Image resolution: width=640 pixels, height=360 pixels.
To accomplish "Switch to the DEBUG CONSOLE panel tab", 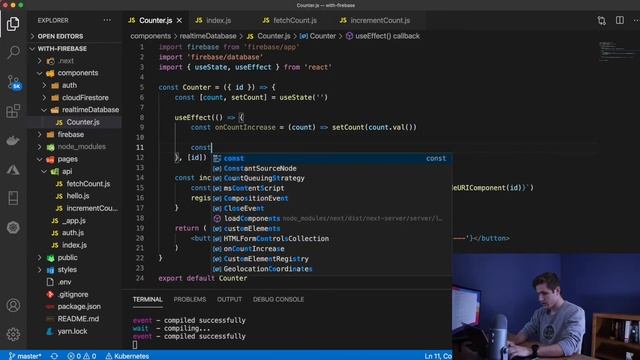I will point(278,299).
